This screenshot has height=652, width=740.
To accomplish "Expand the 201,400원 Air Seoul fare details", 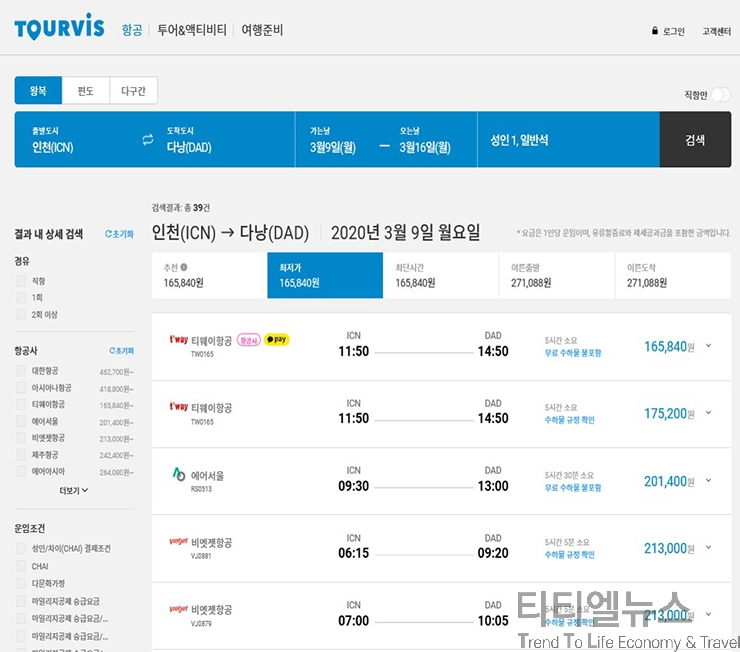I will 708,481.
